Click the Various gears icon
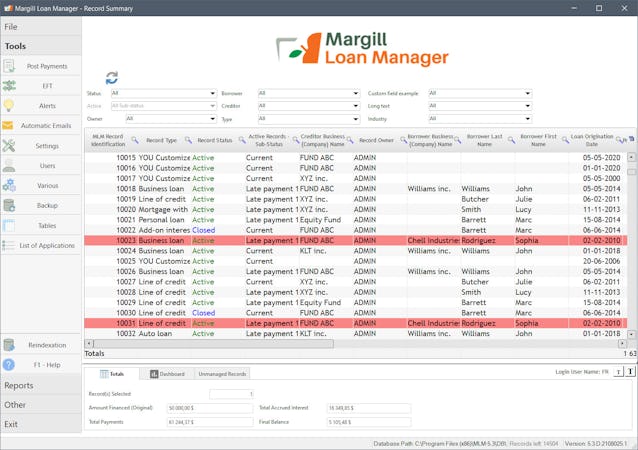This screenshot has width=638, height=450. 9,186
